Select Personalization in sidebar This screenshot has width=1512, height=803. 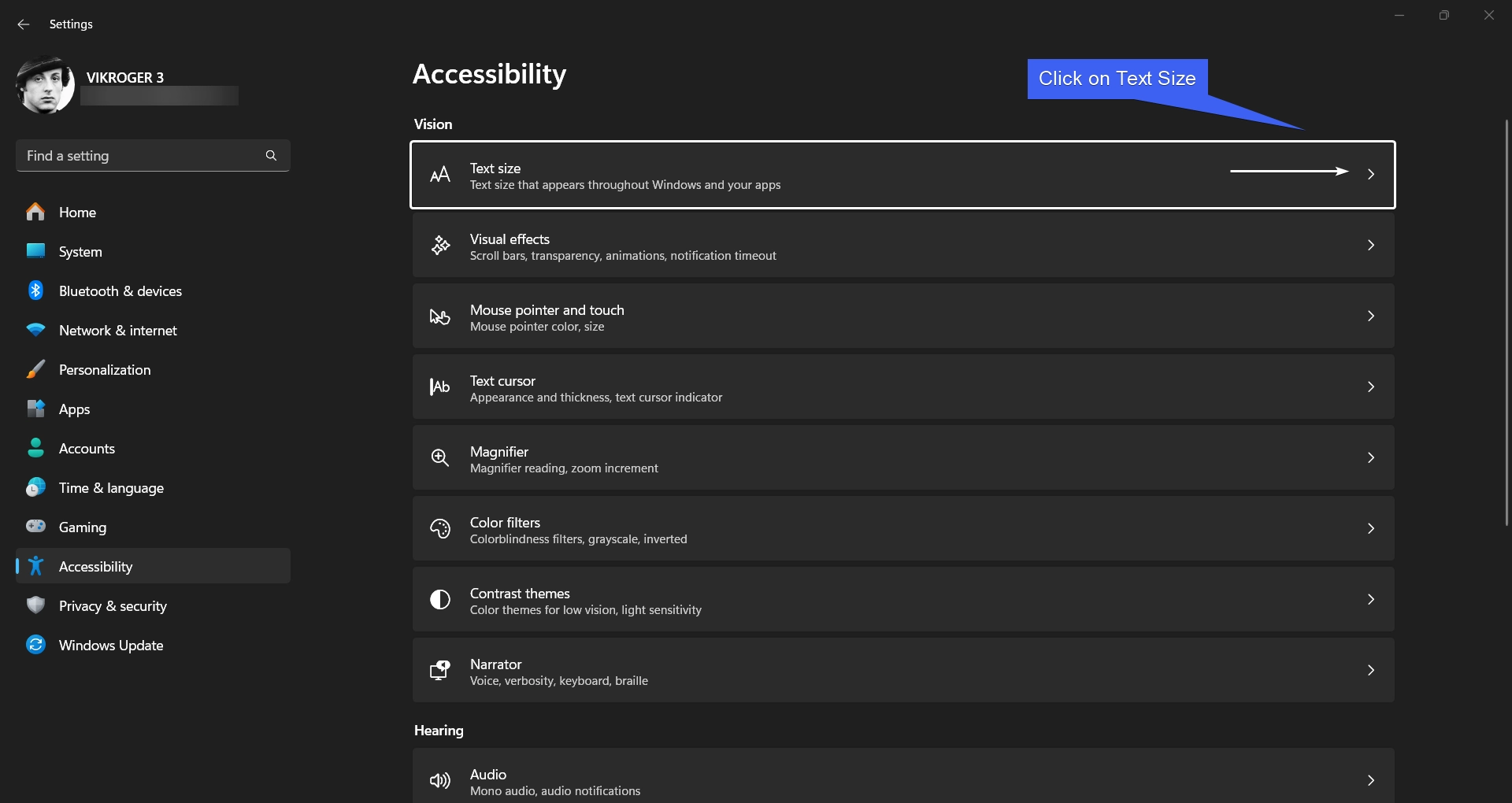pos(153,369)
